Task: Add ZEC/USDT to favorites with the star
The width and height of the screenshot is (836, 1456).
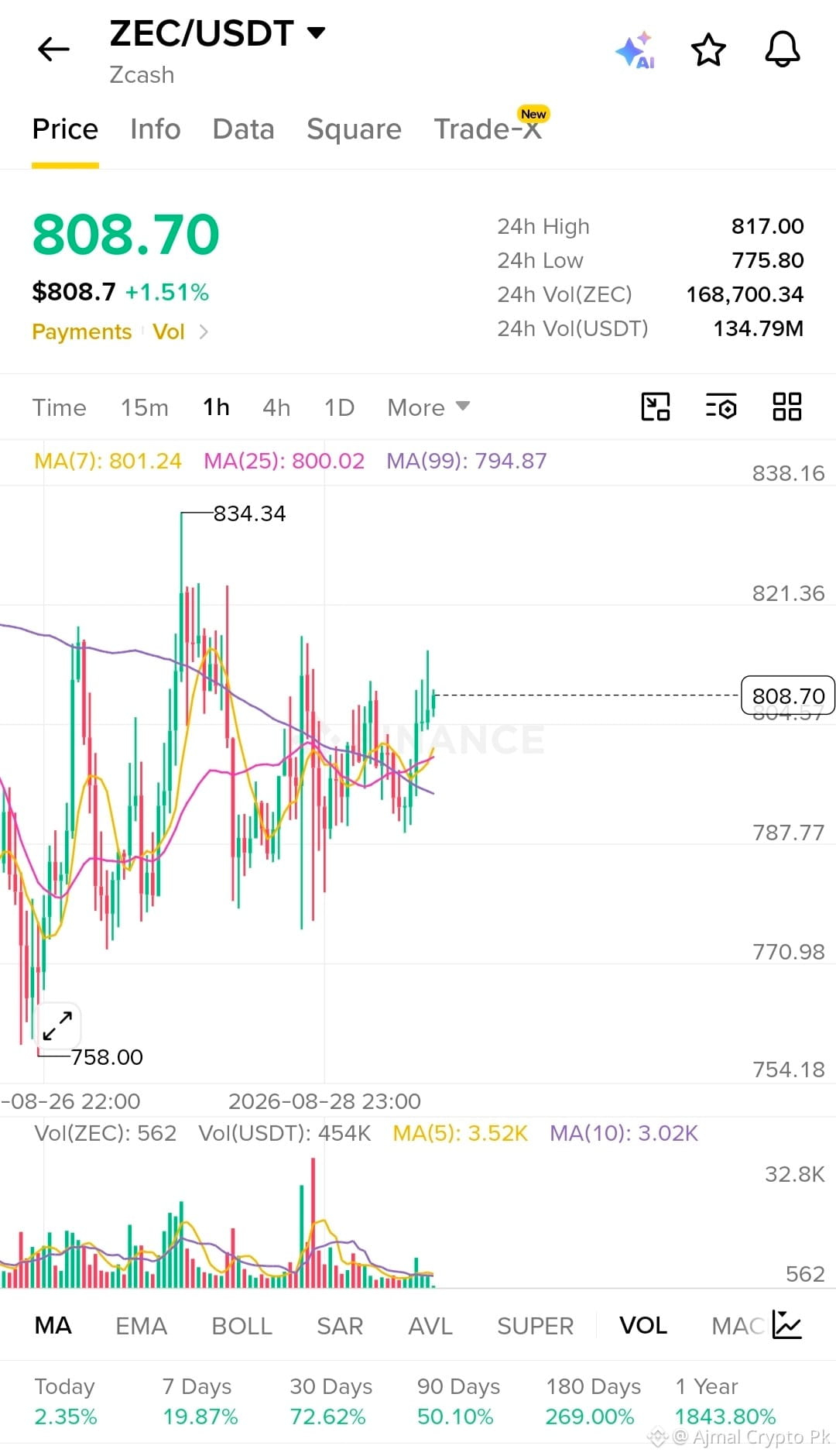Action: 708,50
